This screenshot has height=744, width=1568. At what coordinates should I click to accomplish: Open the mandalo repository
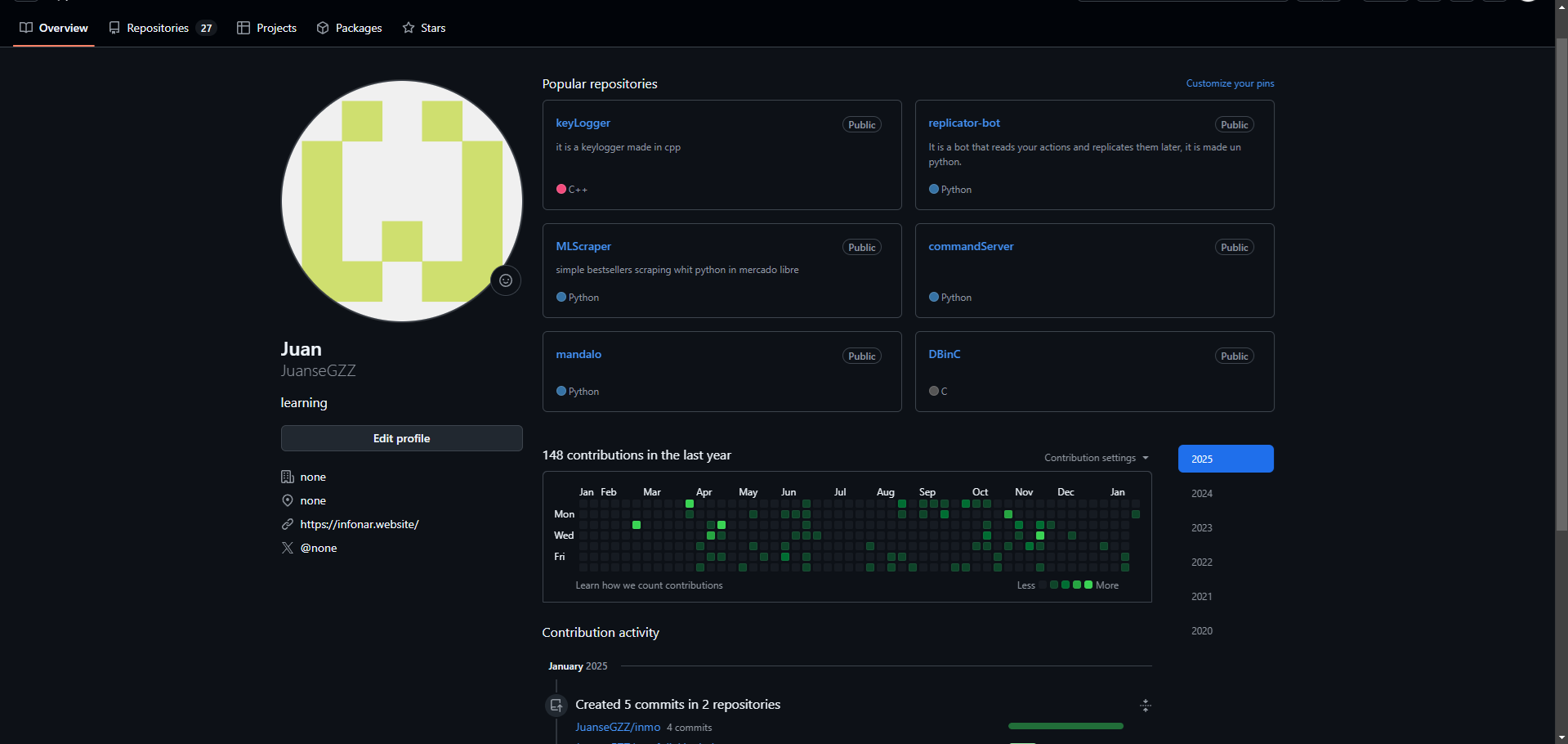(x=579, y=354)
